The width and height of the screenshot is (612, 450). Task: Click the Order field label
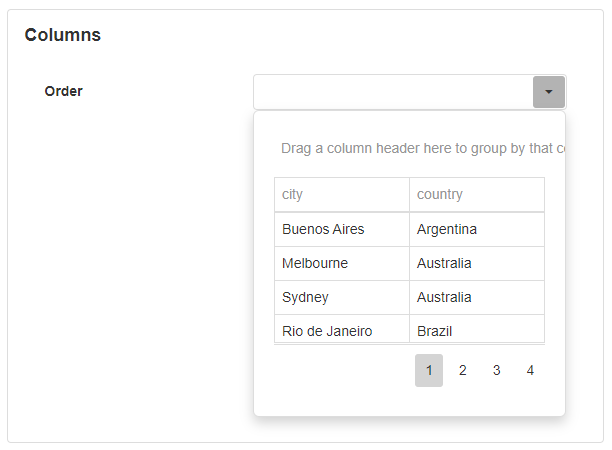64,91
